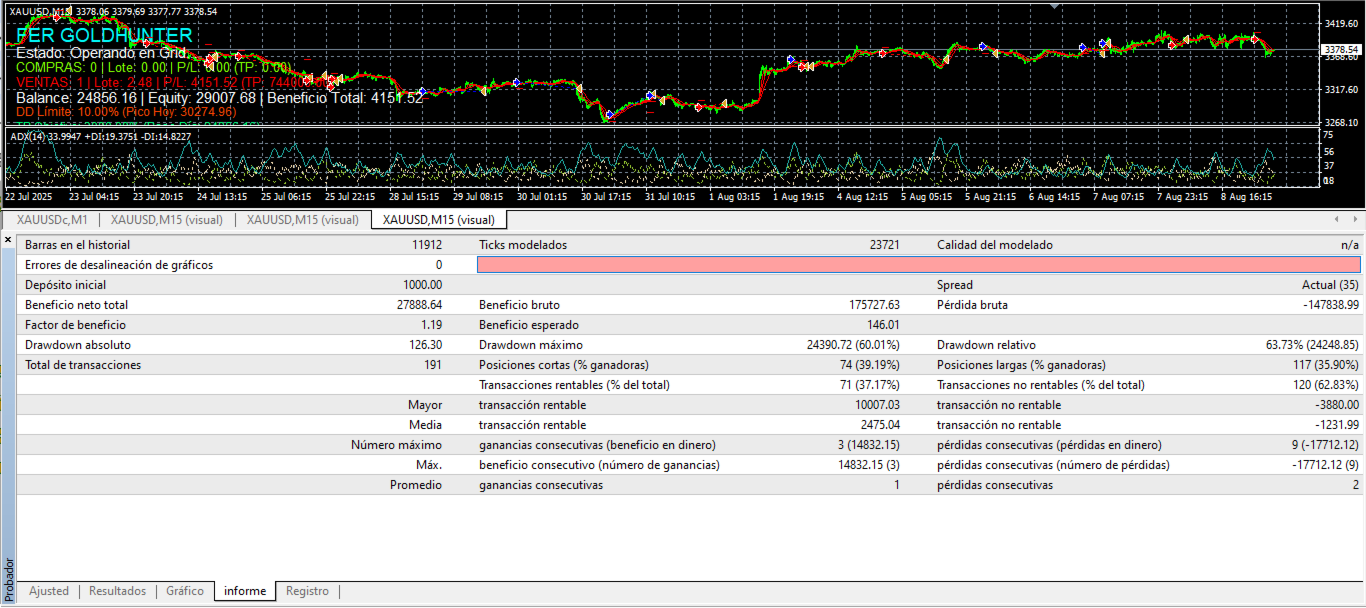This screenshot has width=1366, height=608.
Task: Click consecutive wins value 3 (14832.15)
Action: point(867,445)
